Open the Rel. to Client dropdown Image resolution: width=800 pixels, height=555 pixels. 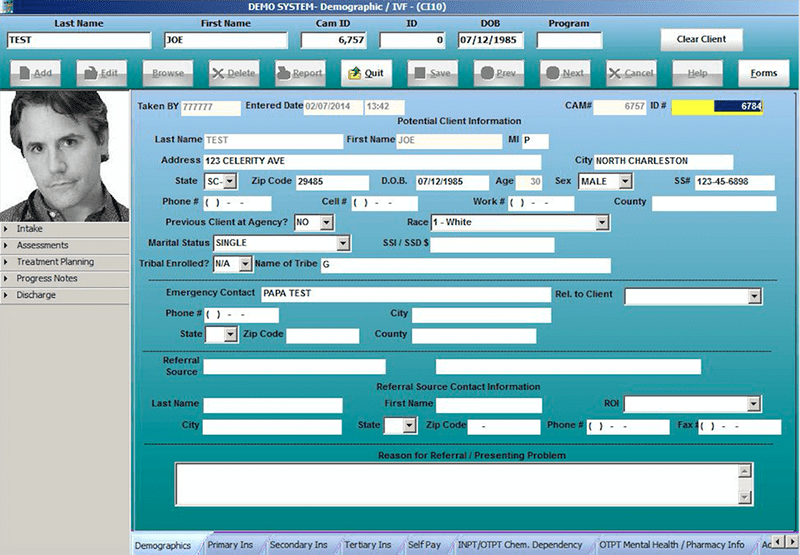click(x=755, y=296)
